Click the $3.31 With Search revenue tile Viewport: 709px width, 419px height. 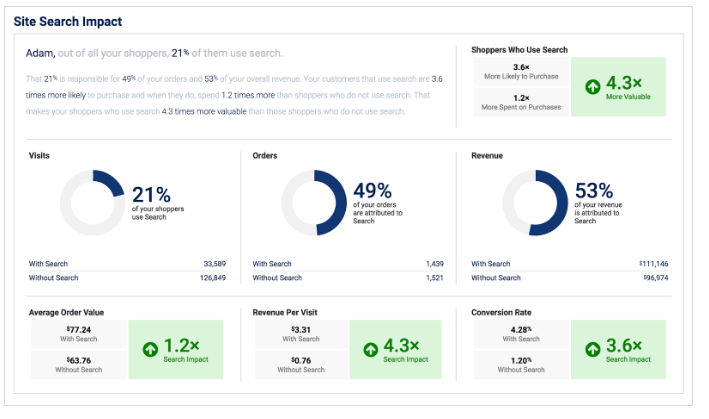[300, 334]
